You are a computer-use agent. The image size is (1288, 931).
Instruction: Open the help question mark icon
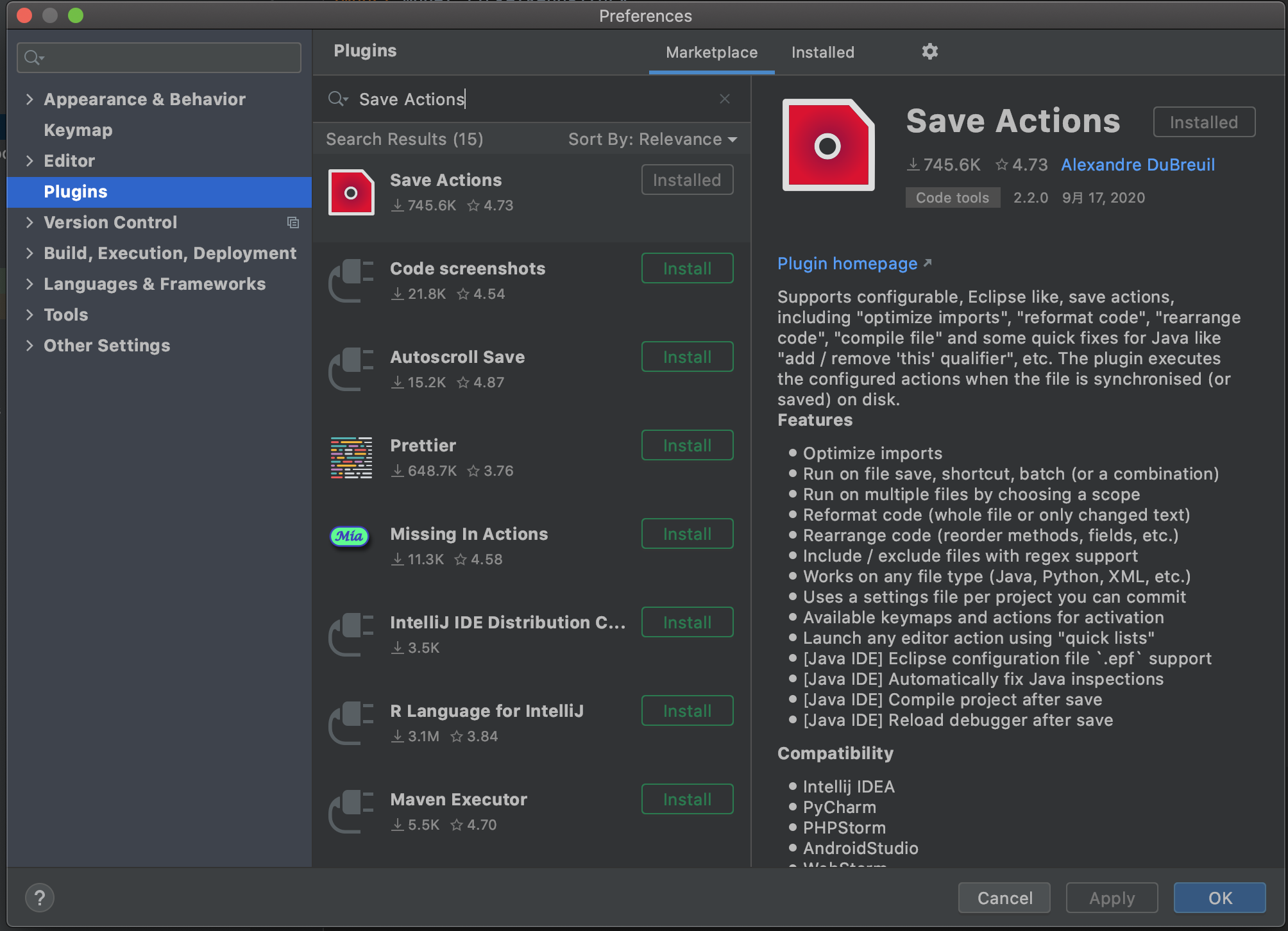39,898
